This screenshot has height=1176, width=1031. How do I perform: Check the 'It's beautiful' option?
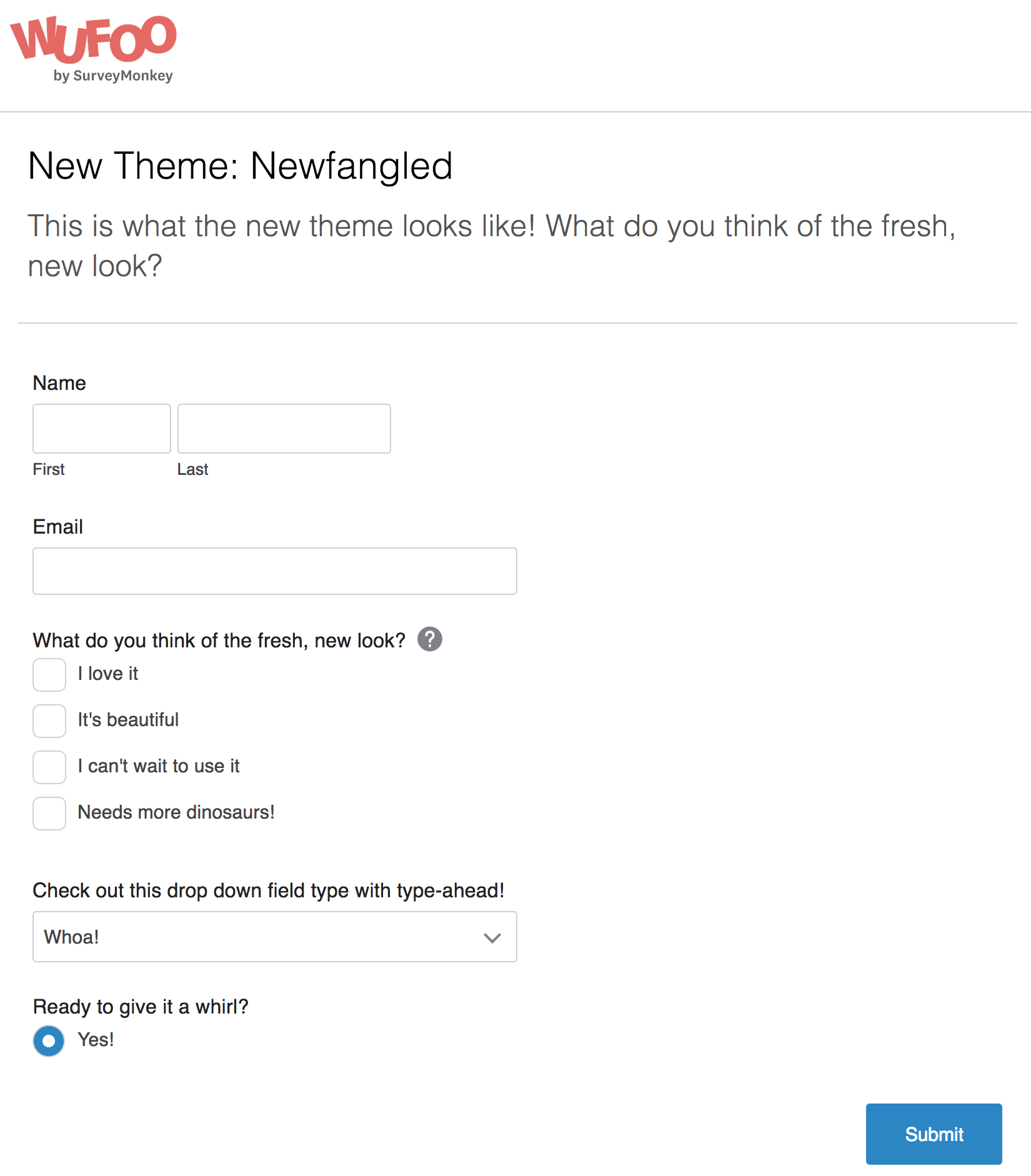[49, 721]
